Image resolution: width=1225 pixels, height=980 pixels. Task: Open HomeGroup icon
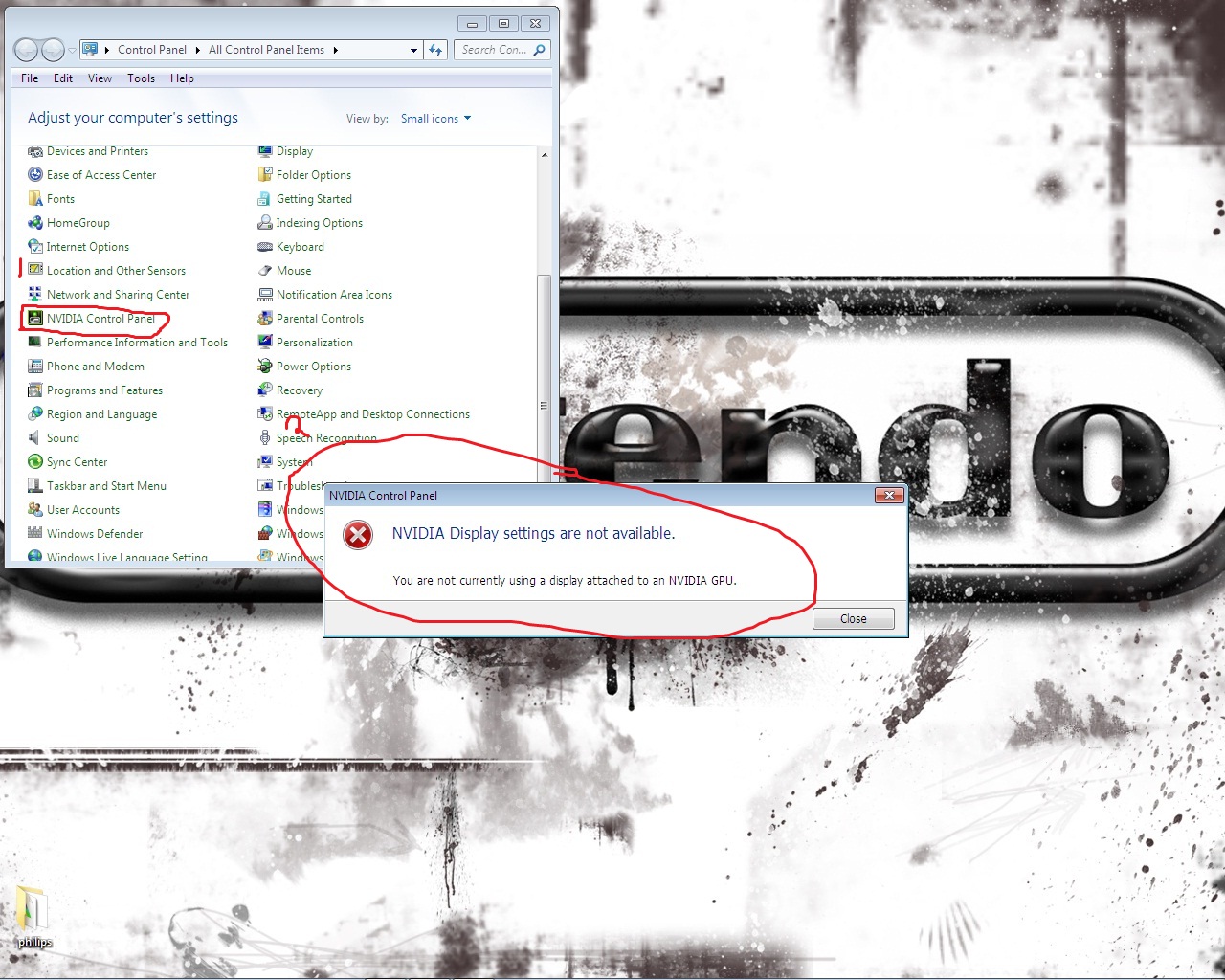35,223
